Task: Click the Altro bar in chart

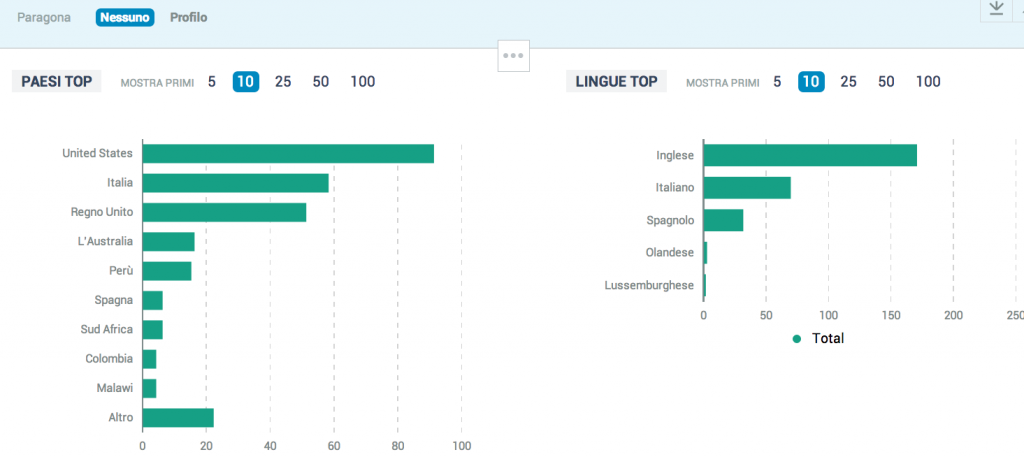Action: point(178,418)
